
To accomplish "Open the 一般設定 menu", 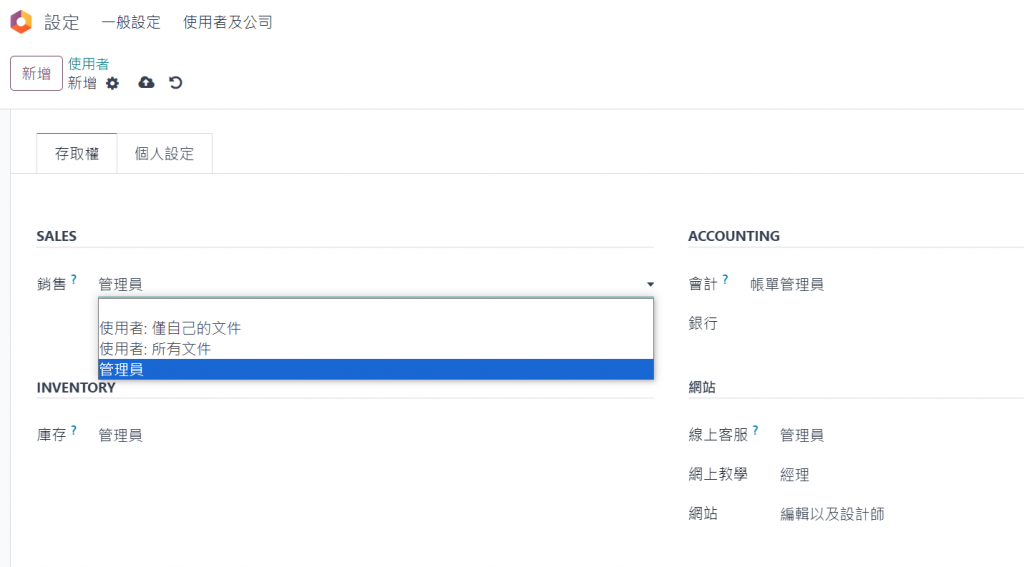I will pos(131,22).
